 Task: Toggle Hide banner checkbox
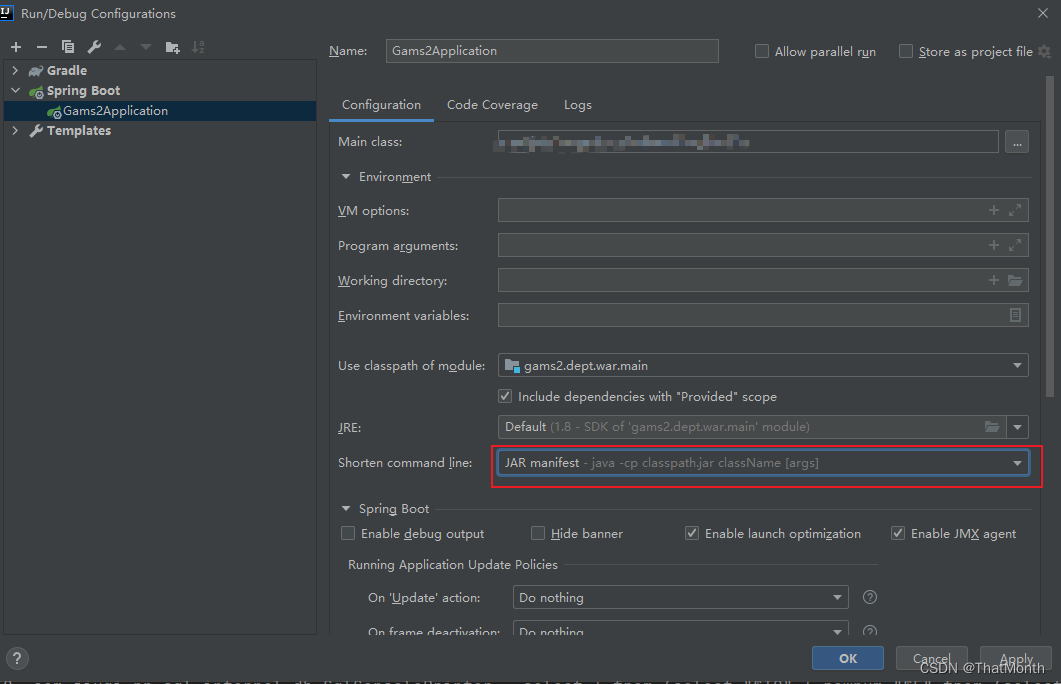tap(538, 534)
